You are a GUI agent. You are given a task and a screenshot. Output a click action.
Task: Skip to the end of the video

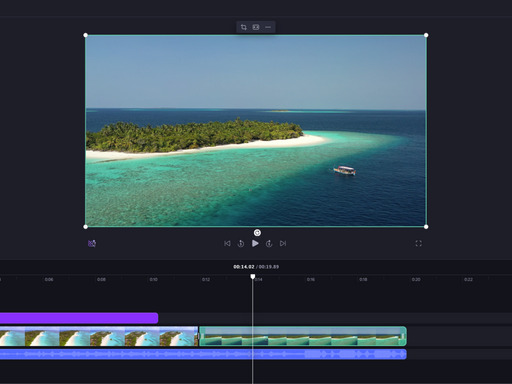tap(283, 244)
